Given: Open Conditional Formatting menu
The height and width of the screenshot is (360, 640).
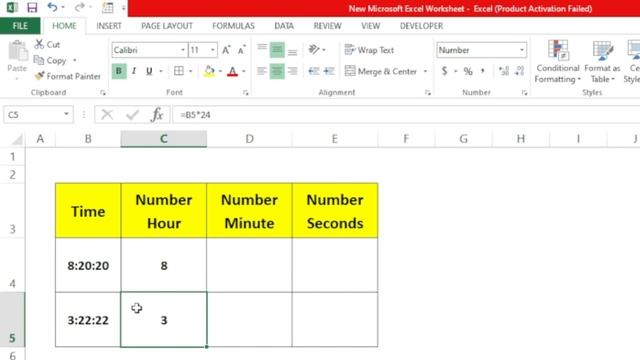Looking at the screenshot, I should [558, 62].
